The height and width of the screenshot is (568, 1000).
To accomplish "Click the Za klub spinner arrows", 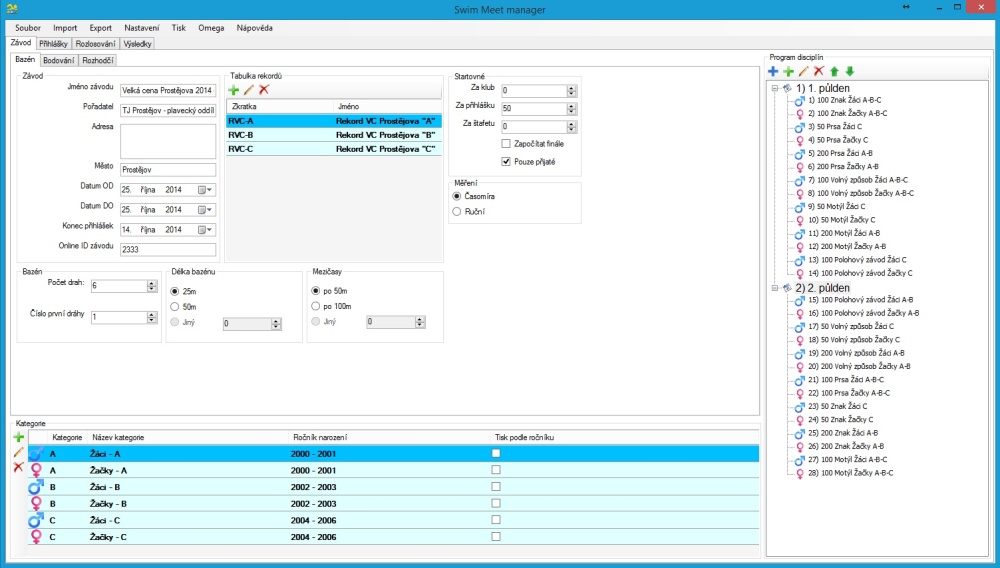I will (x=571, y=91).
